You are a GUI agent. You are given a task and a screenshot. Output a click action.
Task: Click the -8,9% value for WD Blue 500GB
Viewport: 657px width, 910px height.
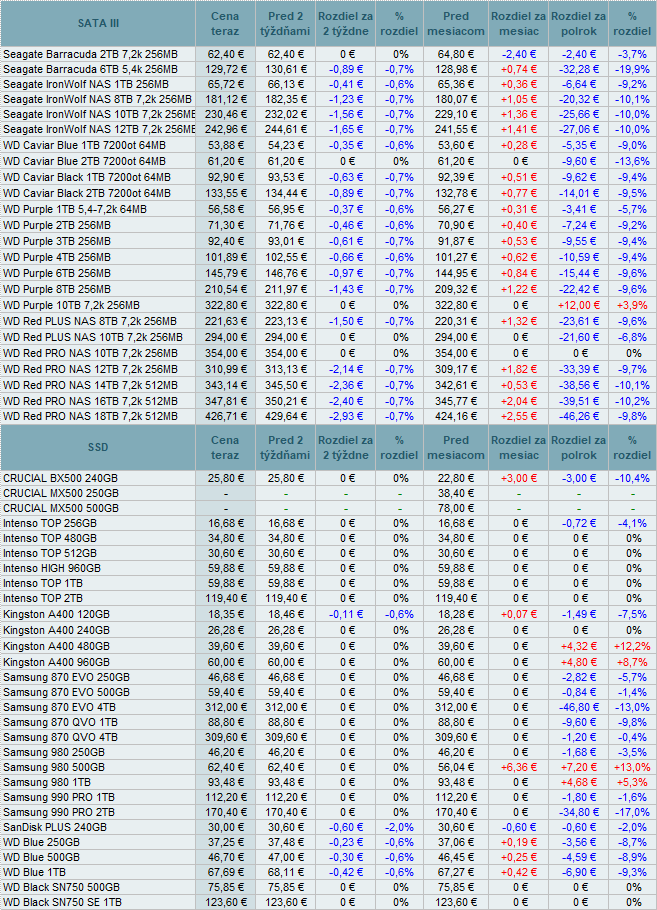632,858
